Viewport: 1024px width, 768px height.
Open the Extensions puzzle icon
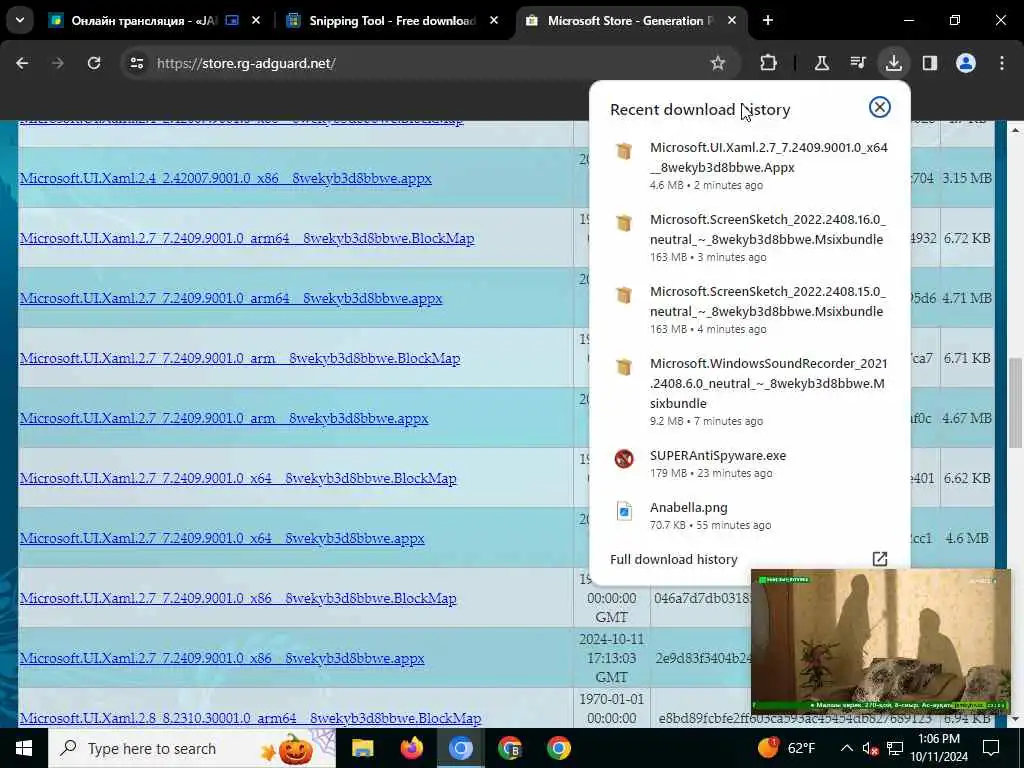tap(769, 63)
